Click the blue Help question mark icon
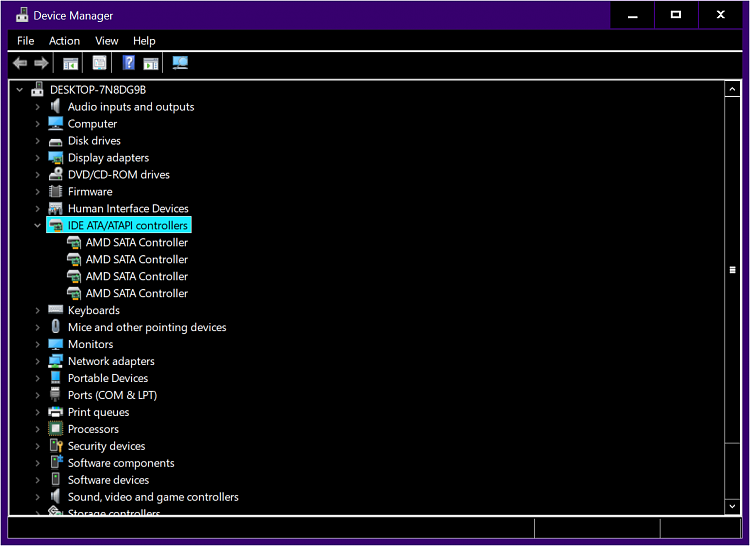 pyautogui.click(x=128, y=63)
